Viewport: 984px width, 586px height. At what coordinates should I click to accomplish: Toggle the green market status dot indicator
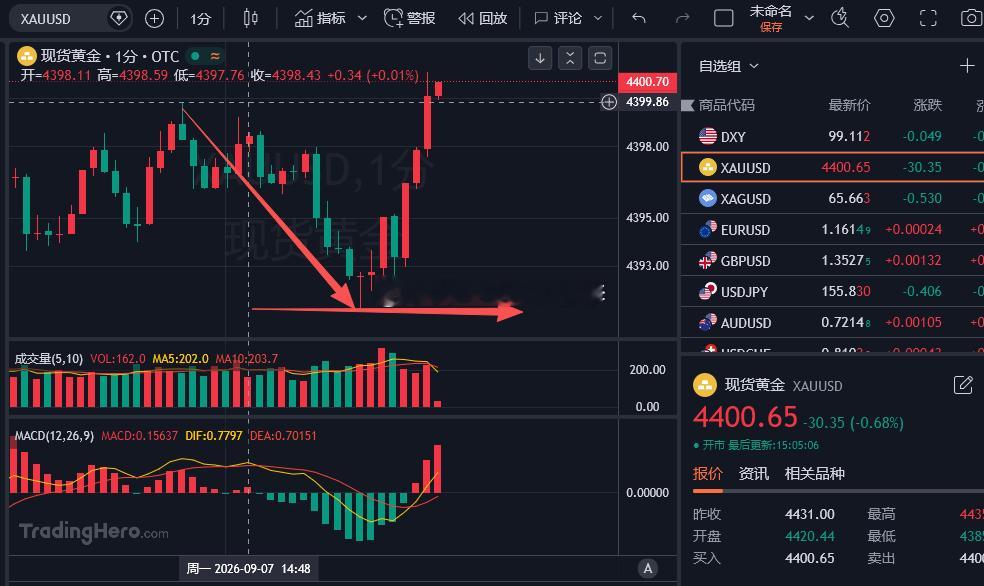click(195, 56)
